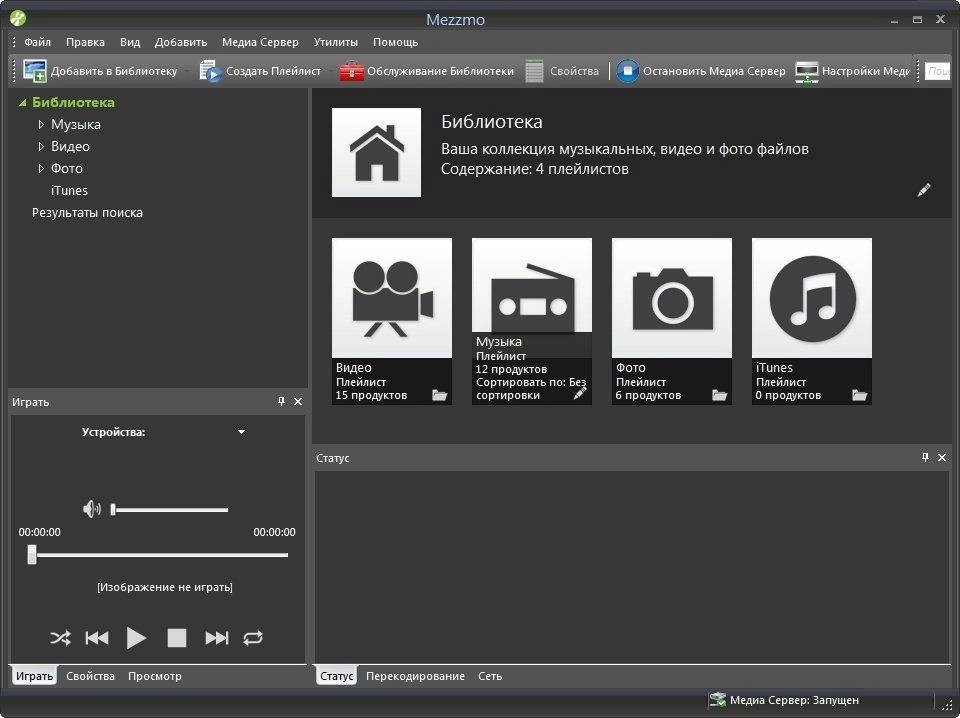Open Media Server settings (Настройки Меди…) monitor icon

tap(806, 72)
